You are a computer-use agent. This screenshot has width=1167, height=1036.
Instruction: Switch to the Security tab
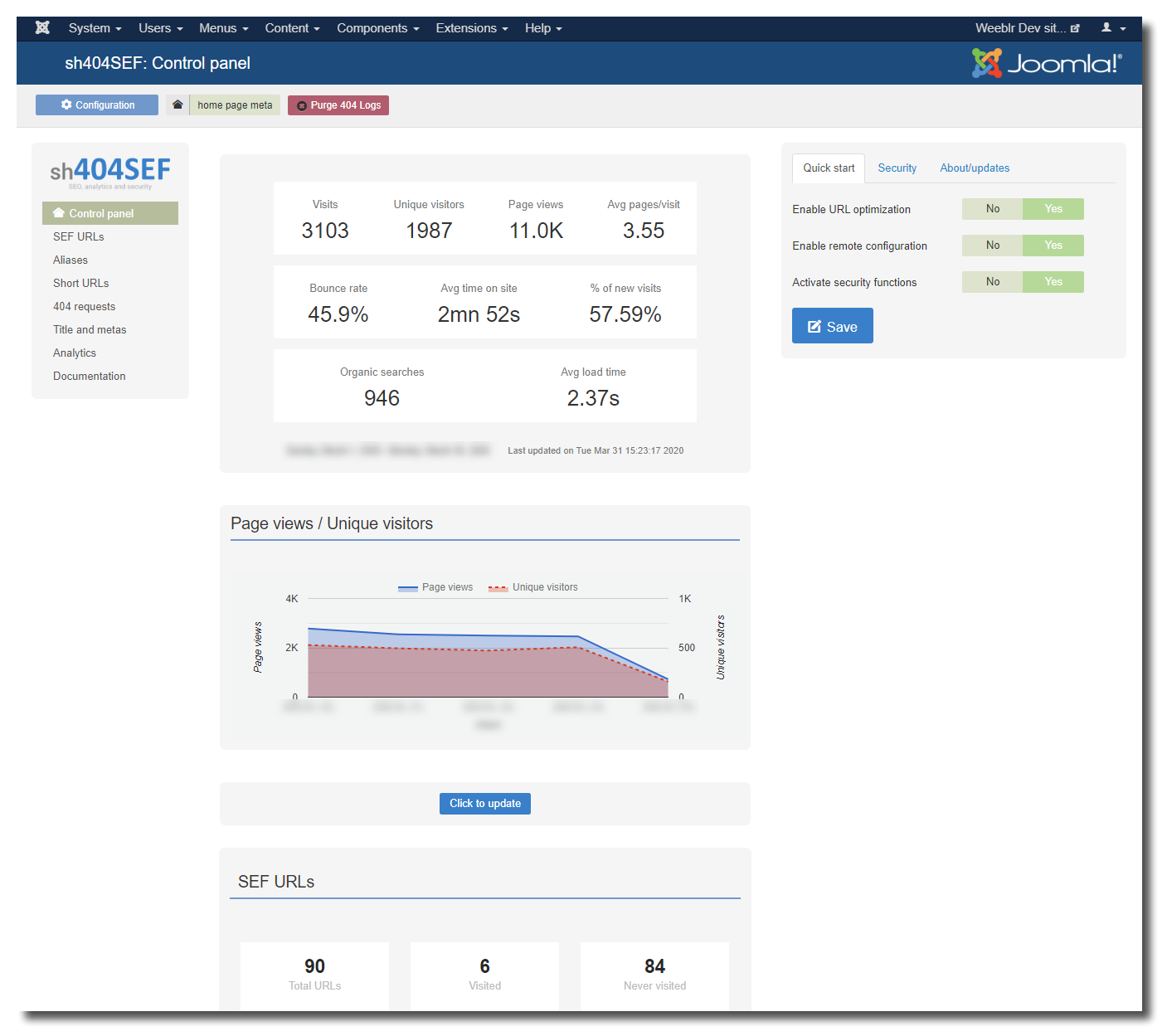(897, 168)
